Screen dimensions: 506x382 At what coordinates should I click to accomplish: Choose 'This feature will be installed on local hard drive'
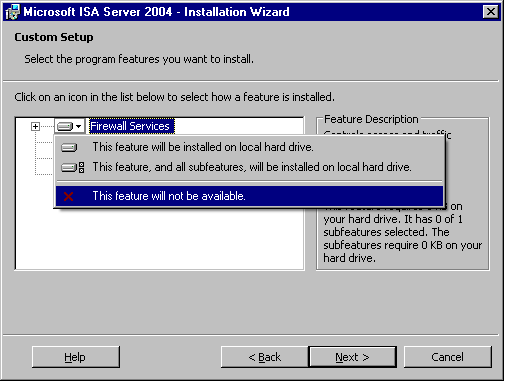coord(249,147)
